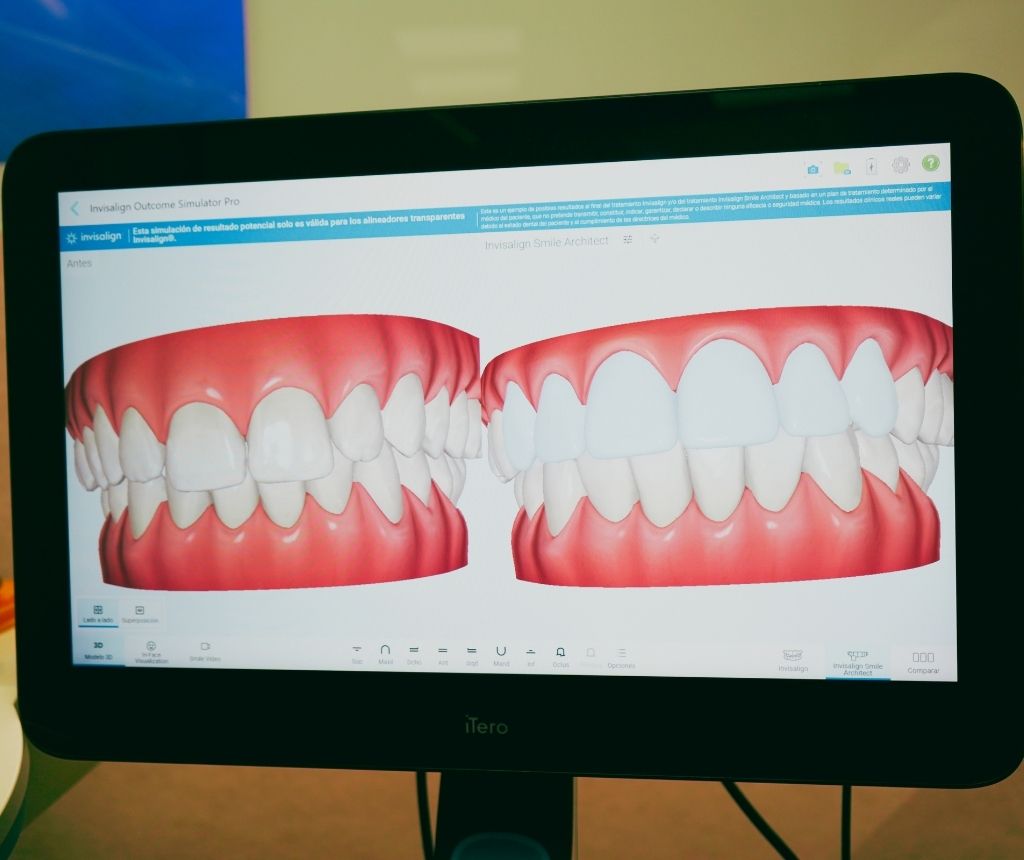Select the Izqd left-side view icon

pyautogui.click(x=472, y=656)
